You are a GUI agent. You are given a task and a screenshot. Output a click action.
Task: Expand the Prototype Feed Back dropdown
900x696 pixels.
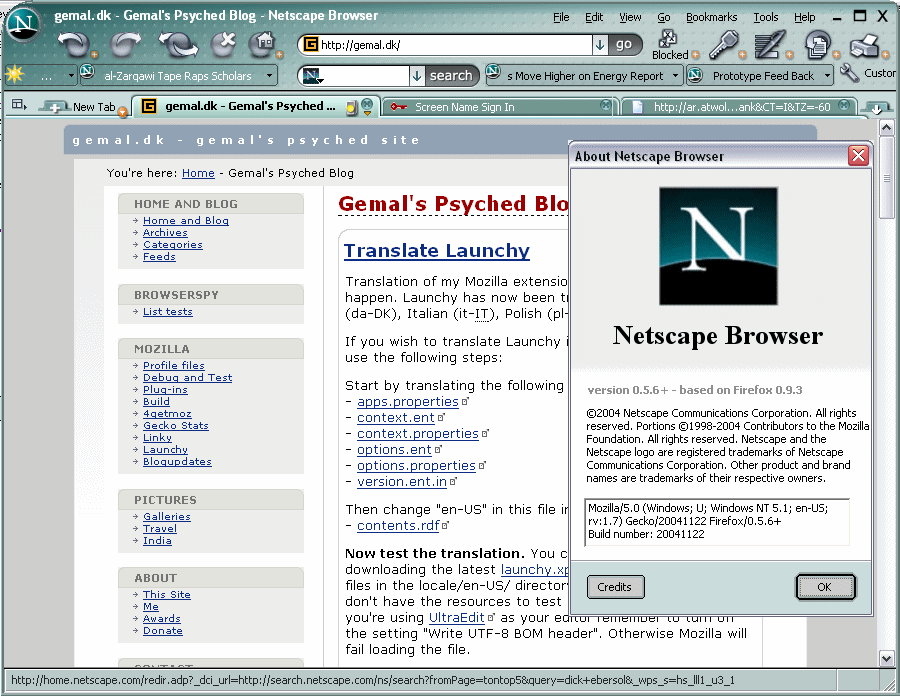828,76
